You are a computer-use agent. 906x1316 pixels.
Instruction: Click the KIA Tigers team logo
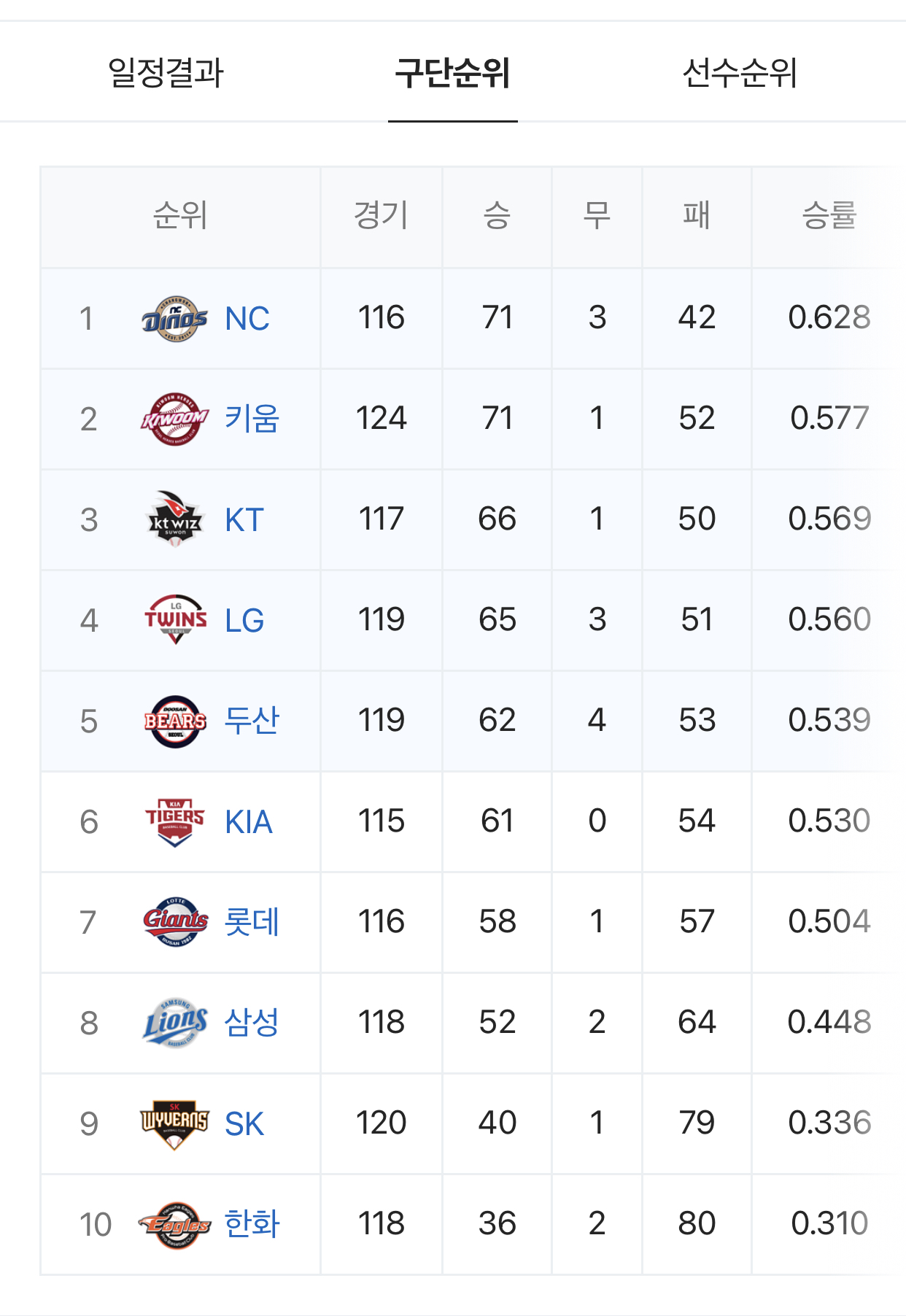tap(175, 821)
